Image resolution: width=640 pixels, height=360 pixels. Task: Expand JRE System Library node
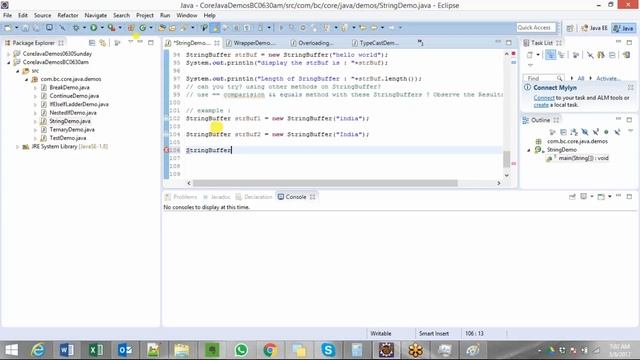click(x=17, y=147)
